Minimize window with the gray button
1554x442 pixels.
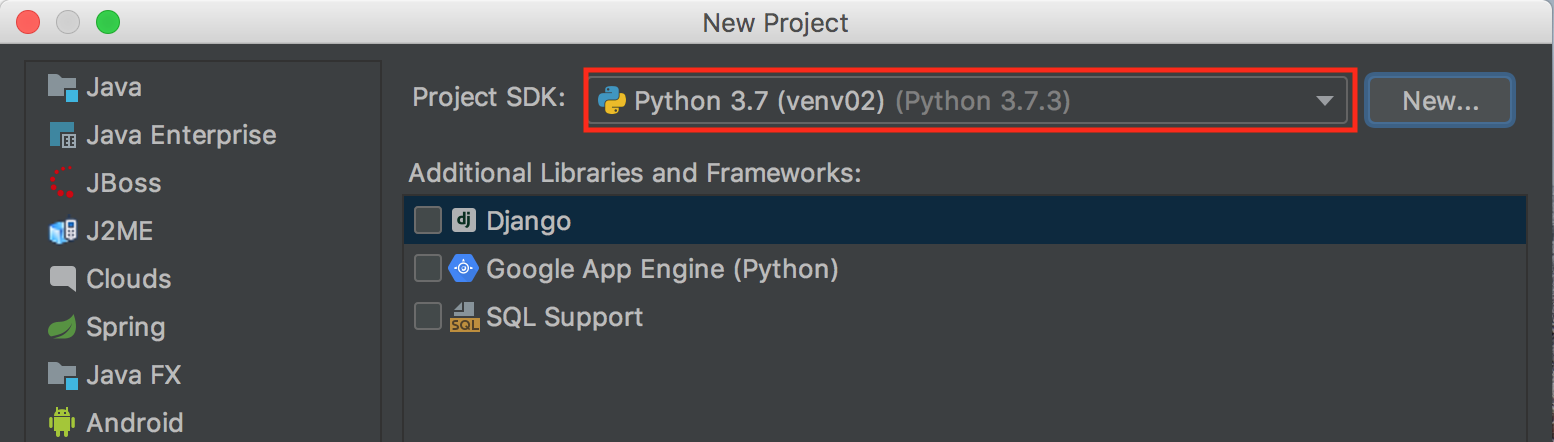tap(68, 21)
